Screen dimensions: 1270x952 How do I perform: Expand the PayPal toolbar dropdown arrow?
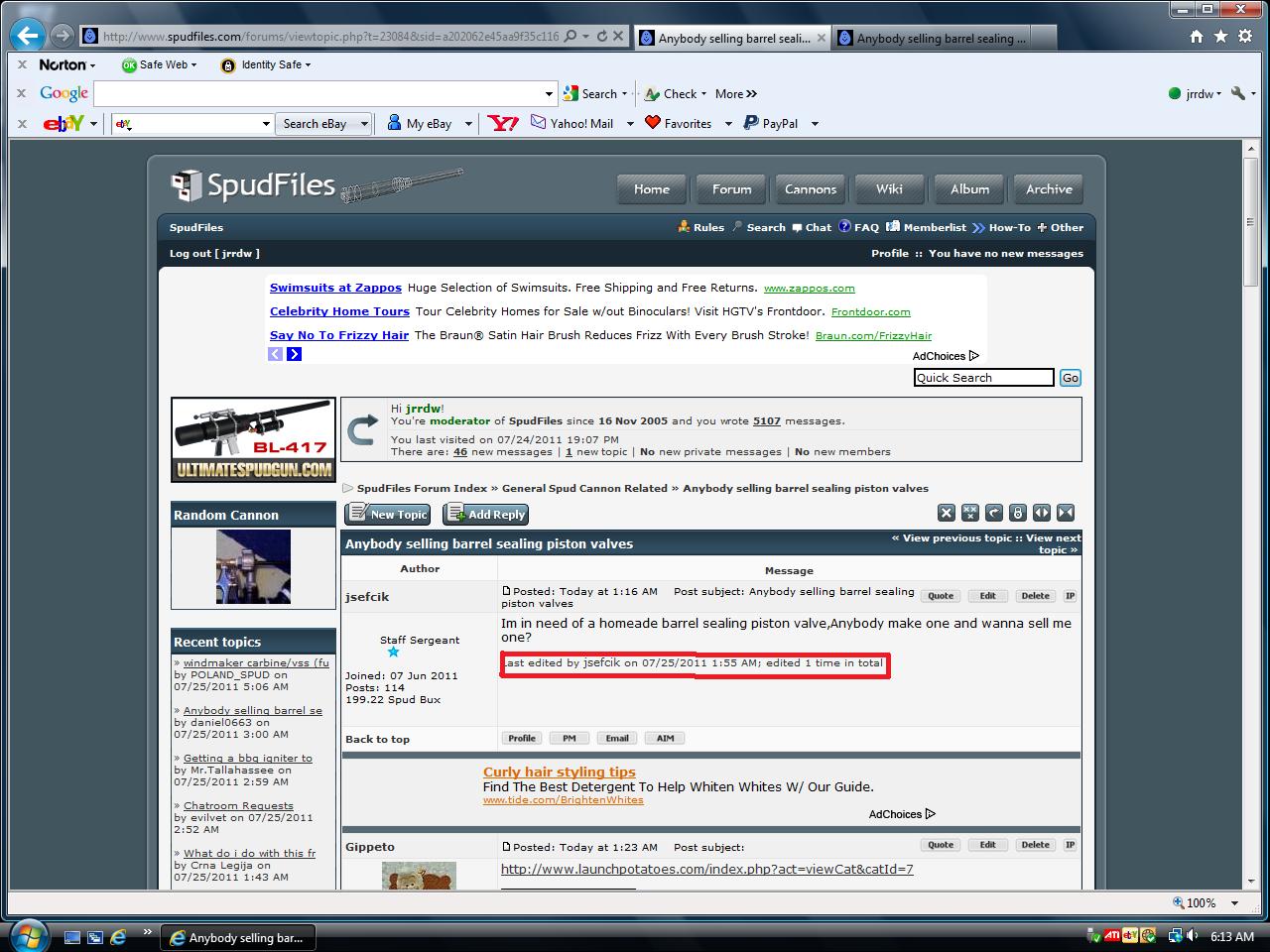(815, 124)
